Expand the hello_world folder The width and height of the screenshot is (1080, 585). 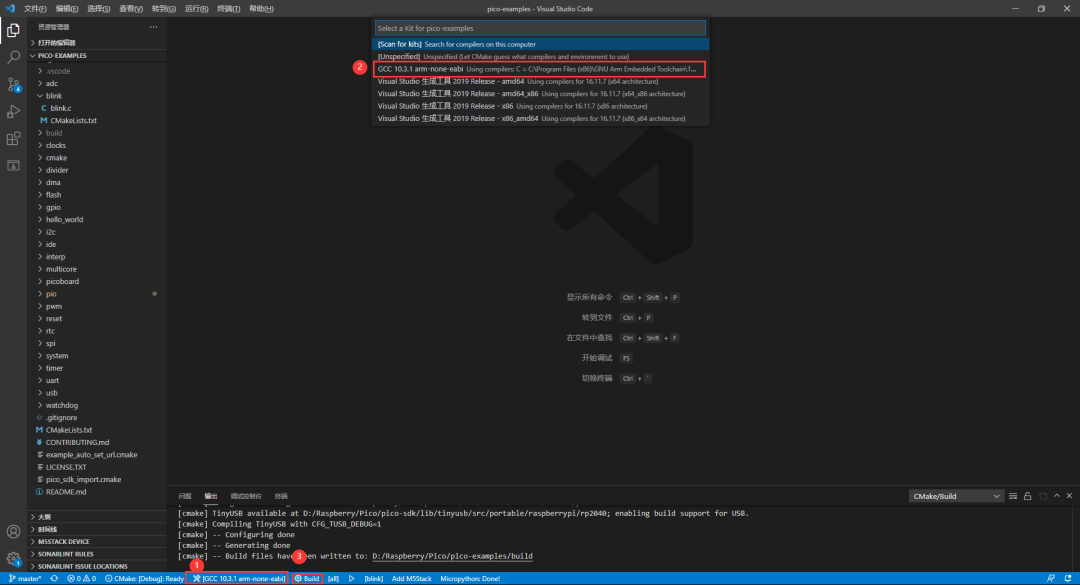point(64,219)
